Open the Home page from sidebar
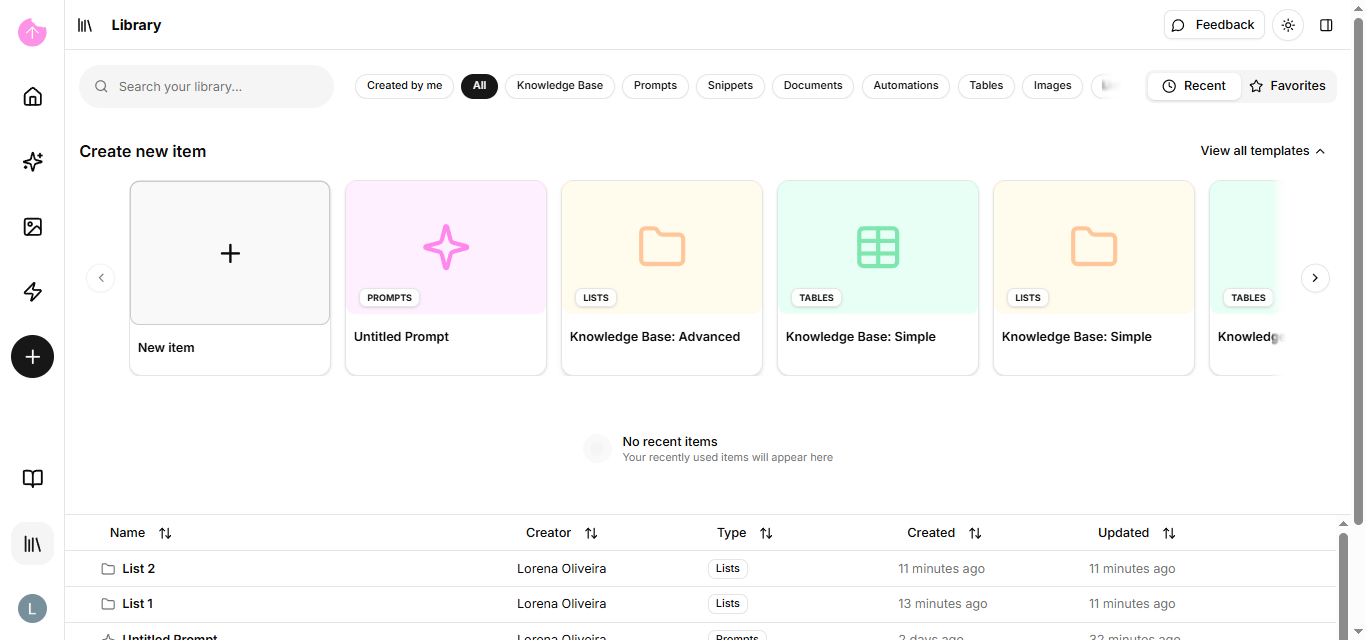This screenshot has width=1366, height=640. click(x=33, y=97)
